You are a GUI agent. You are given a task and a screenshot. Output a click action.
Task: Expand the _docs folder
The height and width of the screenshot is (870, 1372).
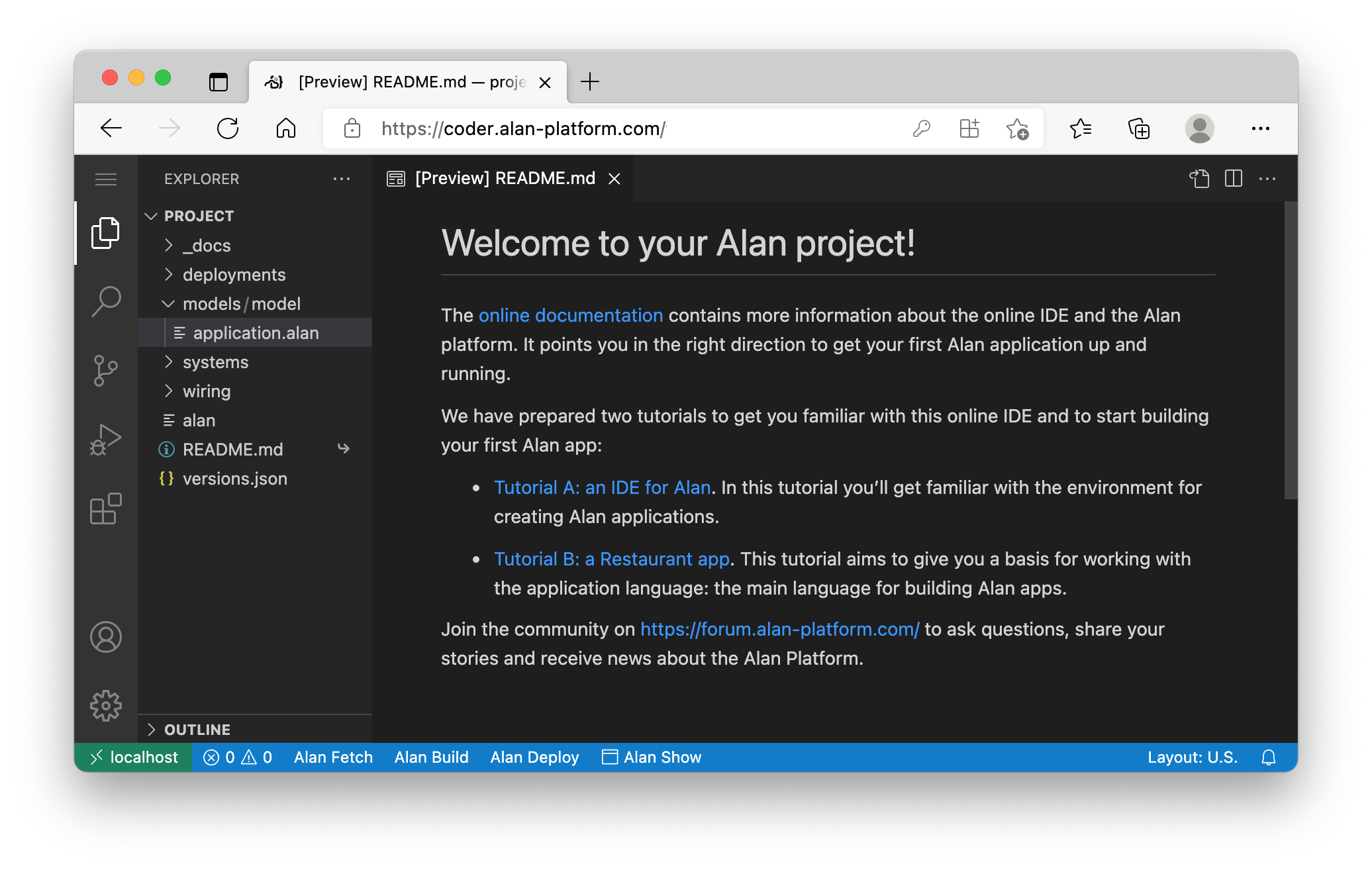[255, 246]
